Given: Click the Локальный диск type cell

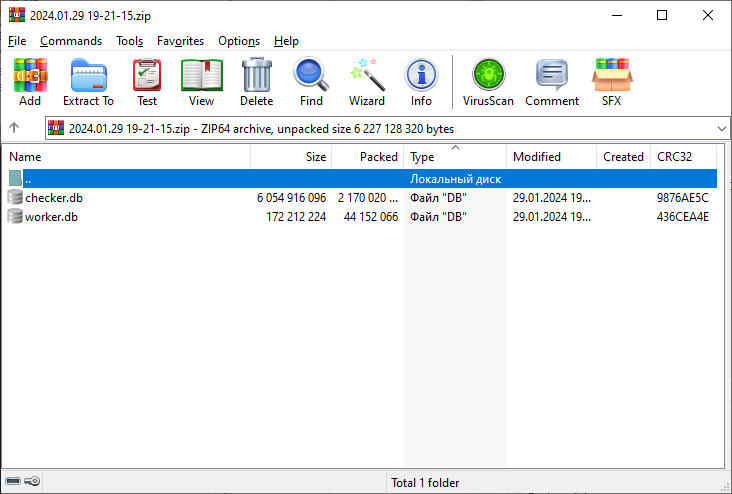Looking at the screenshot, I should click(455, 179).
